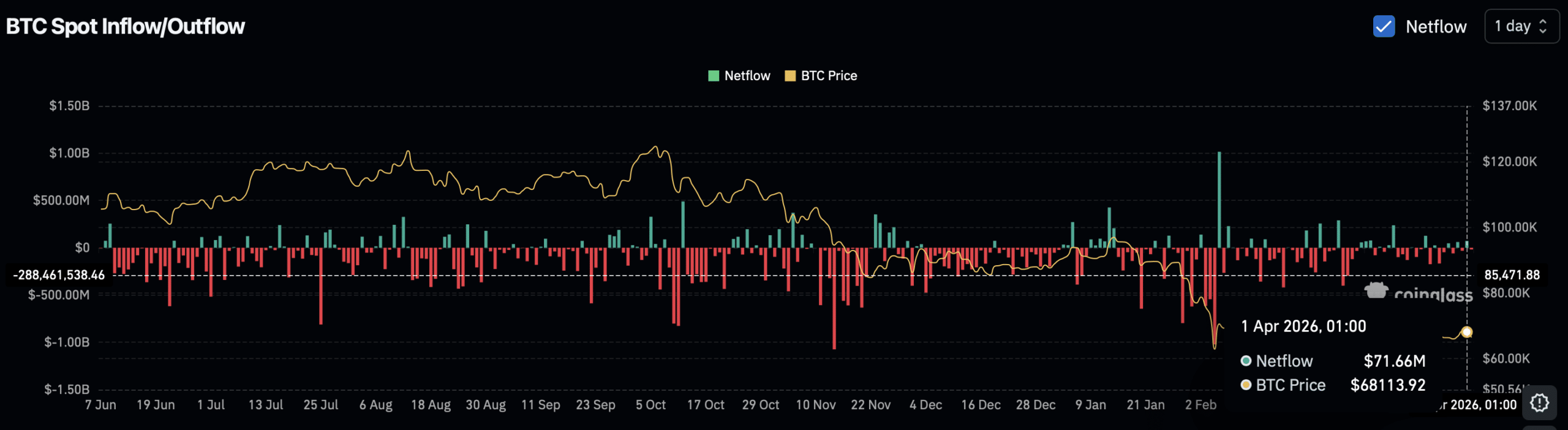Click the coinglass watermark logo
This screenshot has width=1568, height=430.
pos(1418,292)
